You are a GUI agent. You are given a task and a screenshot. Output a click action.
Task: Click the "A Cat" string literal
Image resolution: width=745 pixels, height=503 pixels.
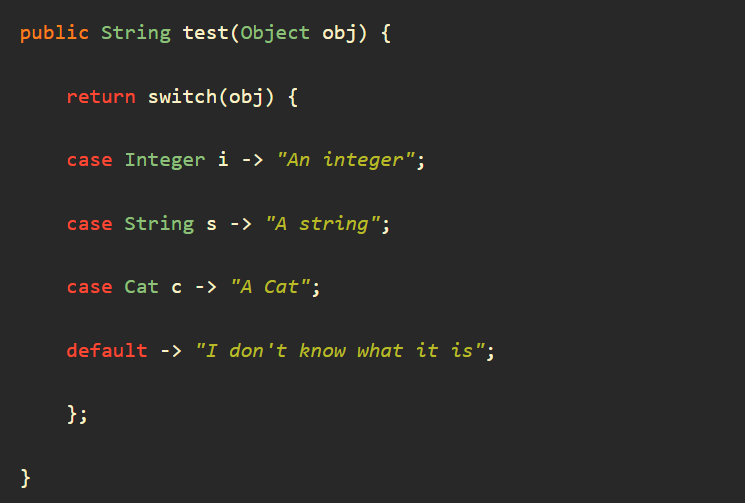[270, 287]
